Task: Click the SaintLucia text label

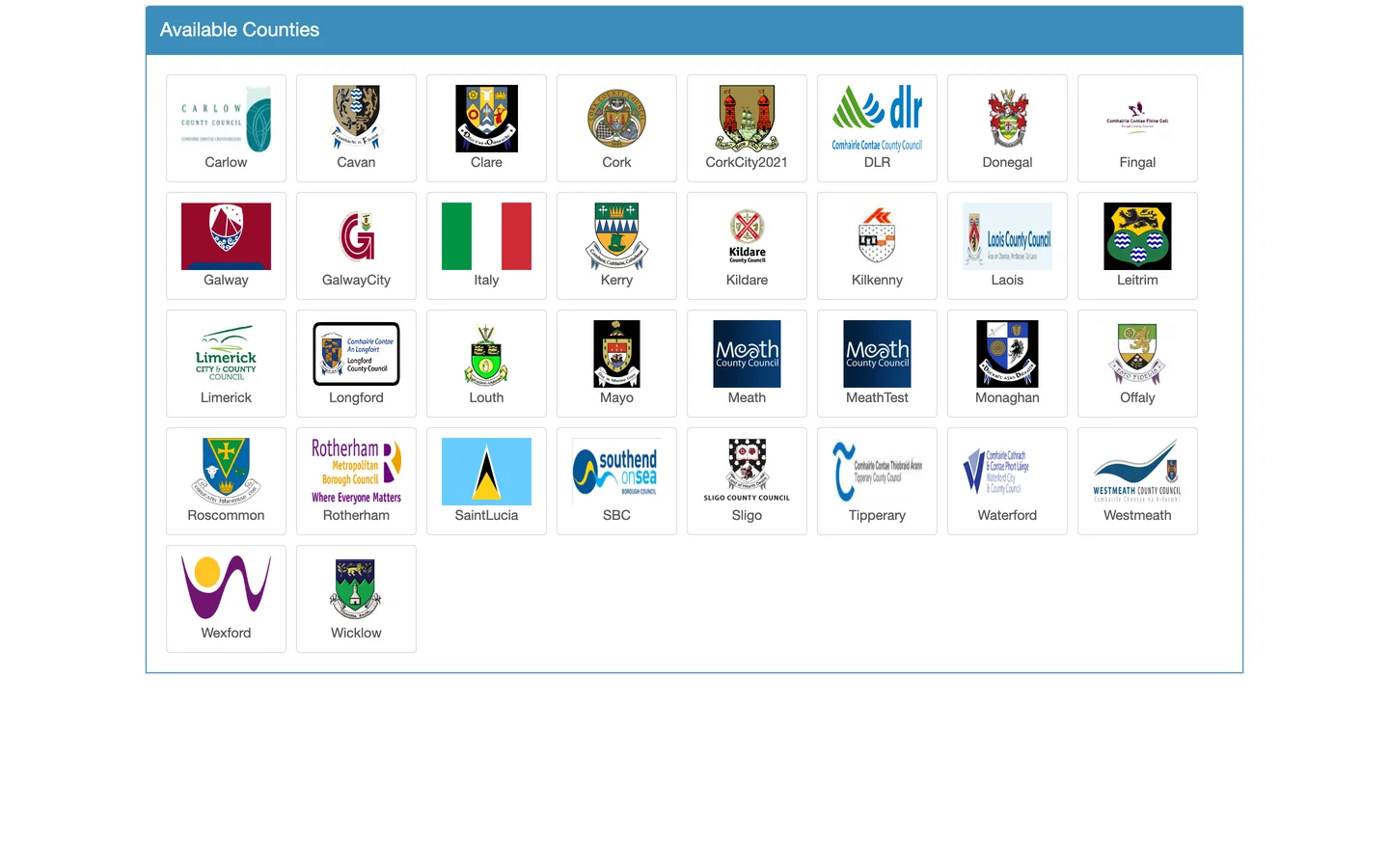Action: pyautogui.click(x=486, y=515)
